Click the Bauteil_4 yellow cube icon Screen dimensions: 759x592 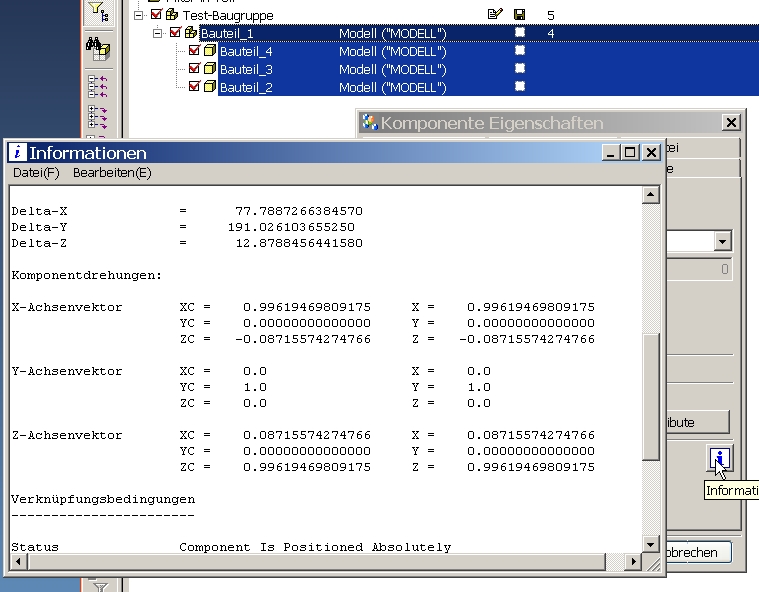[x=210, y=51]
